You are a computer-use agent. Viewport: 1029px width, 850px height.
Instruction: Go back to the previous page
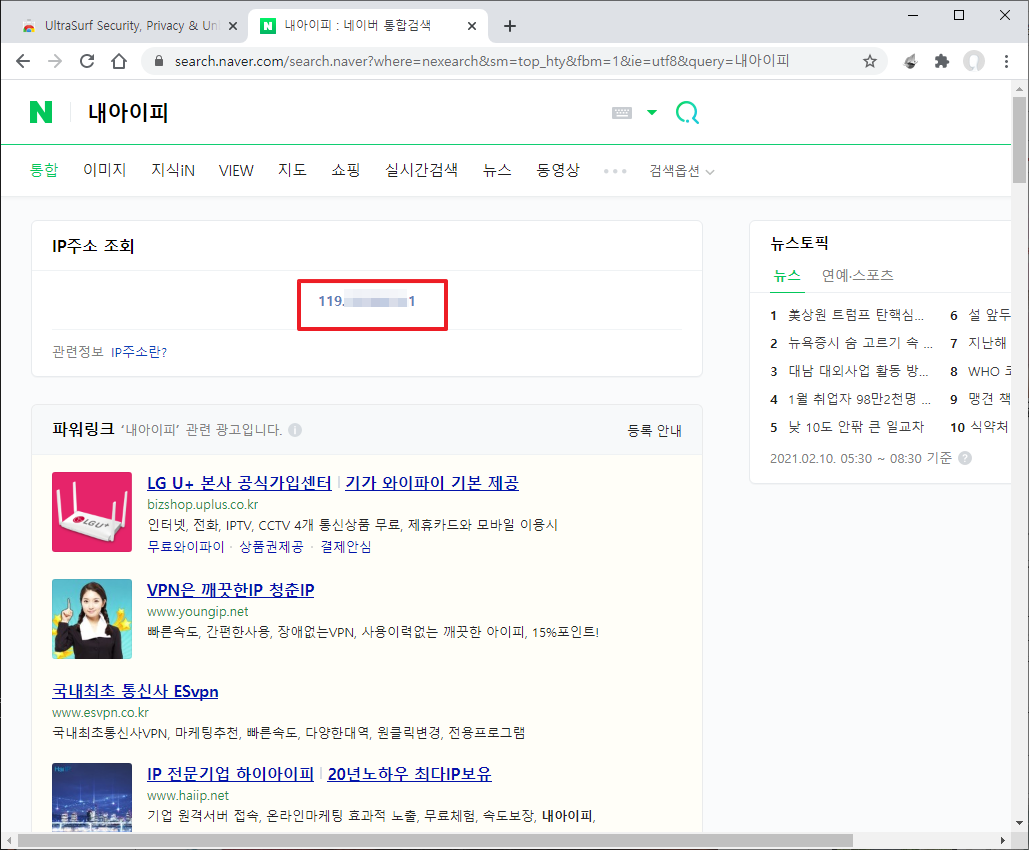click(23, 62)
